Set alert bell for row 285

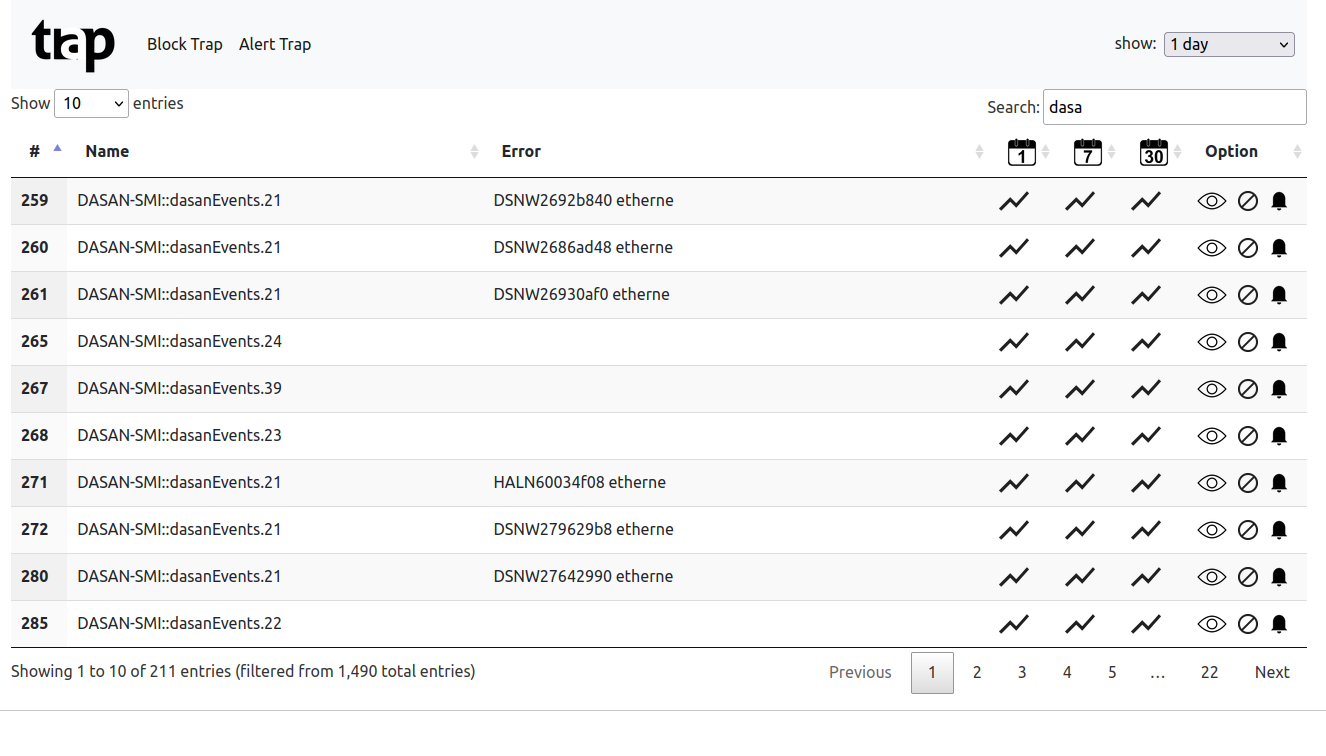tap(1278, 624)
